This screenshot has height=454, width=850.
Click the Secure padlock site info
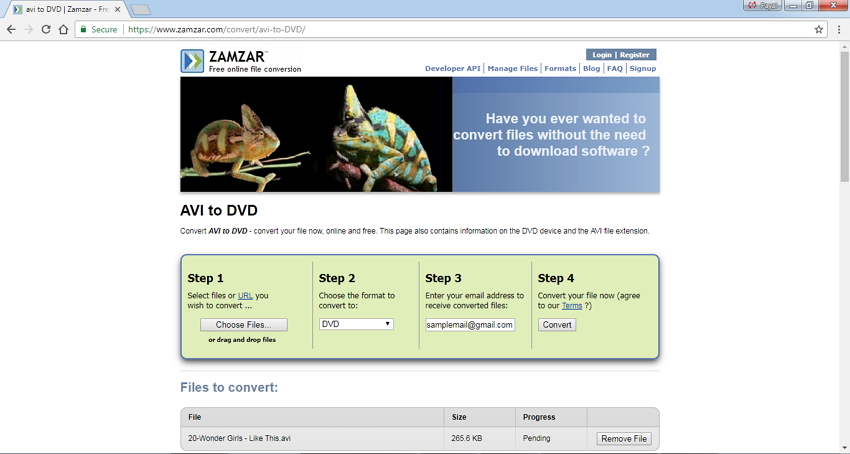98,30
